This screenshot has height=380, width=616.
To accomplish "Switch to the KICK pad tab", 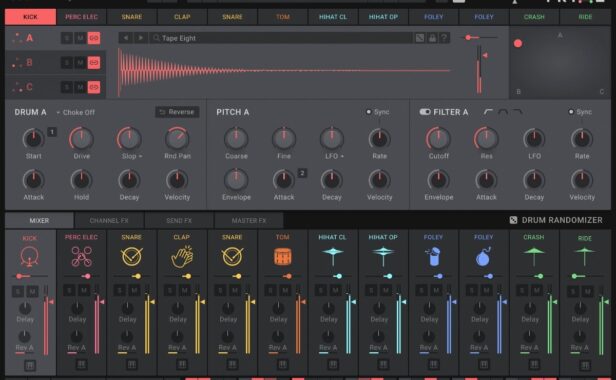I will click(30, 17).
